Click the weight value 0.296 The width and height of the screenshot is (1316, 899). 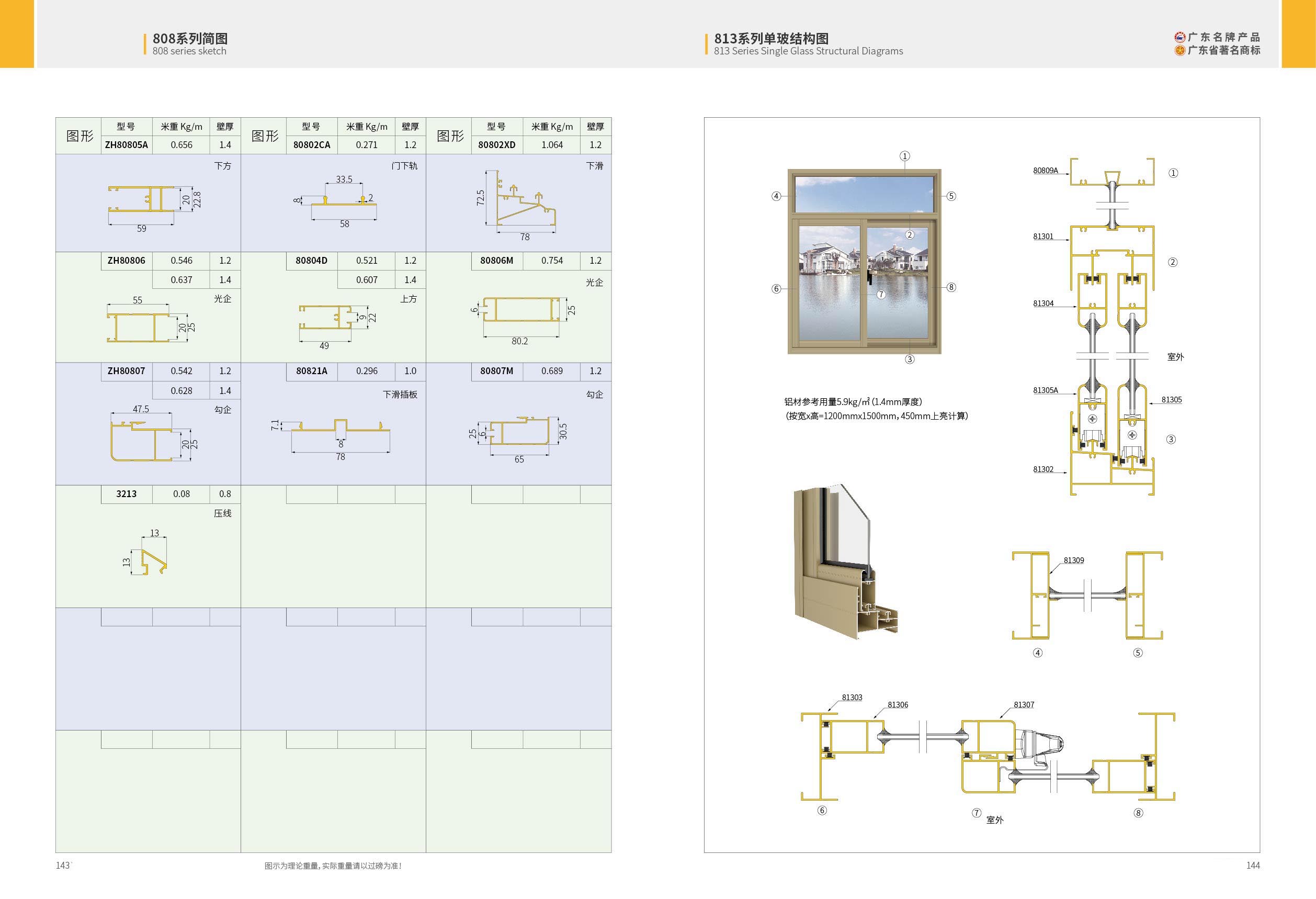pos(366,371)
